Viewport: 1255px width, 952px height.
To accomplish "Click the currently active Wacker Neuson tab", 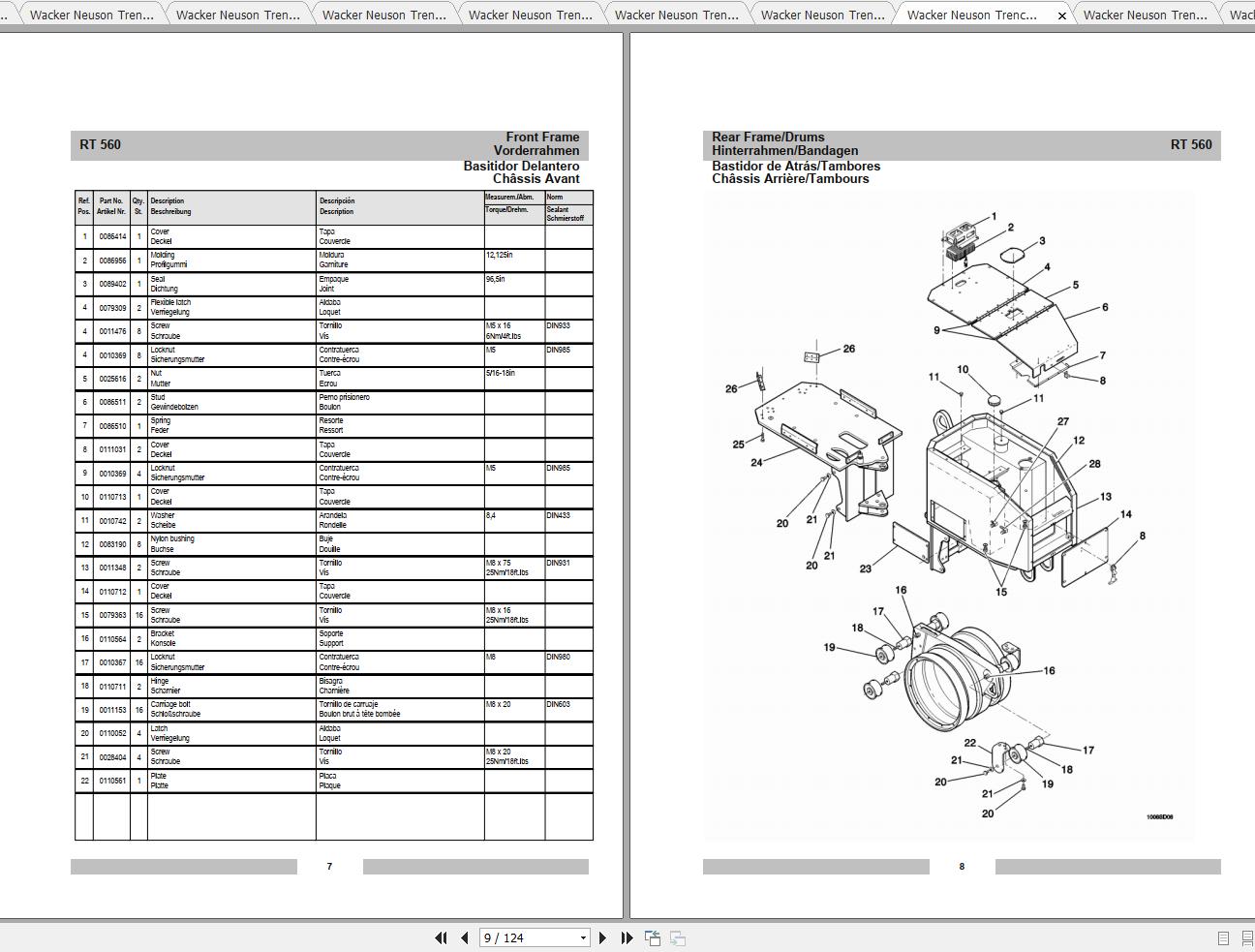I will [x=973, y=15].
